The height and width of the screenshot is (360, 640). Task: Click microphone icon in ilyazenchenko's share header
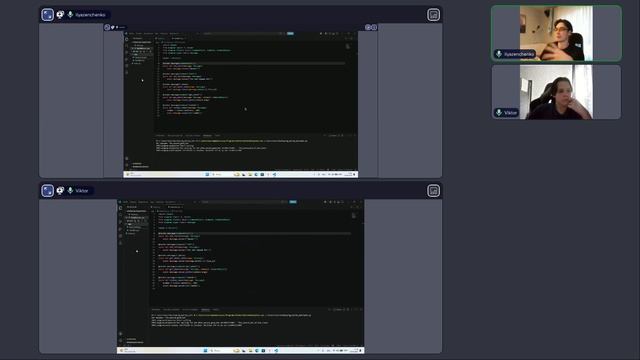tap(70, 15)
